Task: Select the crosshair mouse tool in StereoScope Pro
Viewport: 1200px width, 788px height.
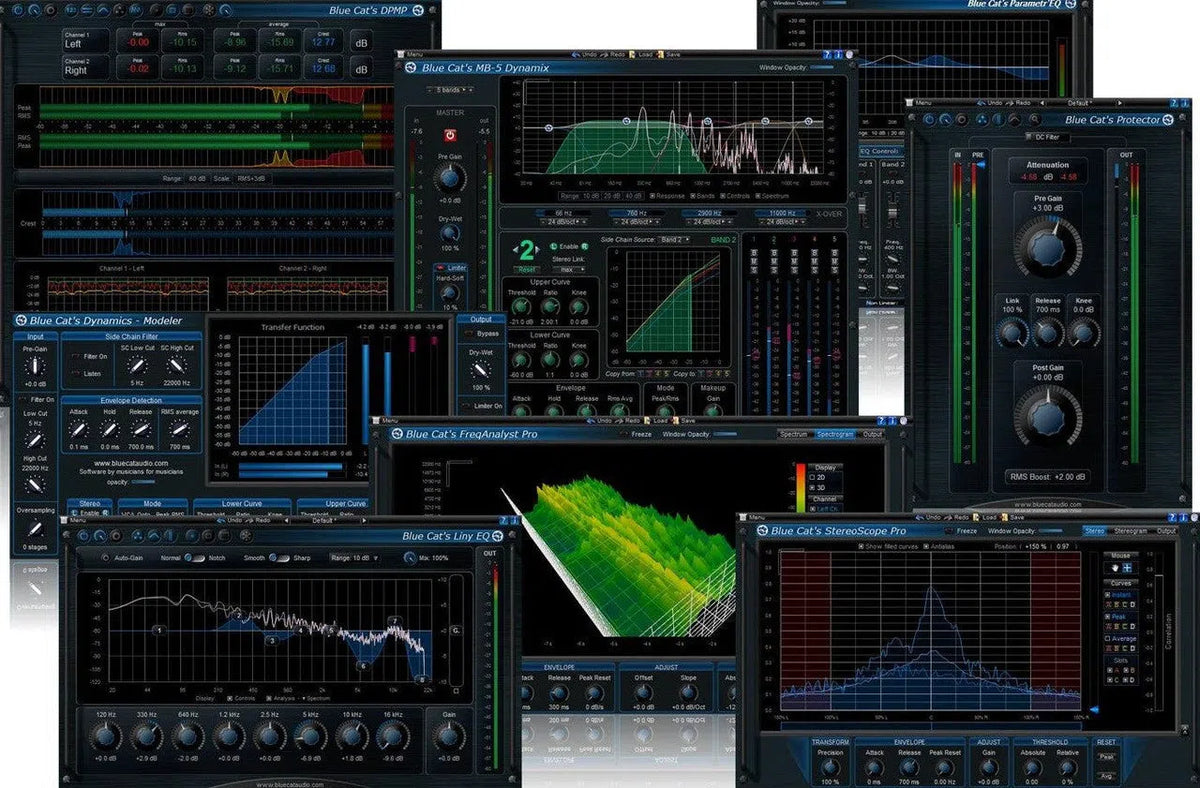Action: [1127, 568]
